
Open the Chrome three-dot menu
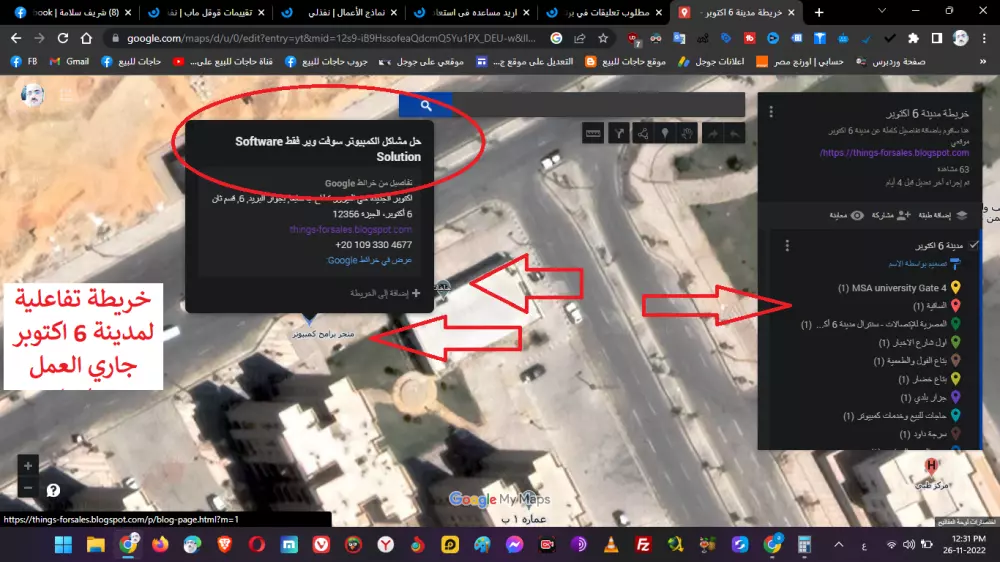[x=984, y=38]
